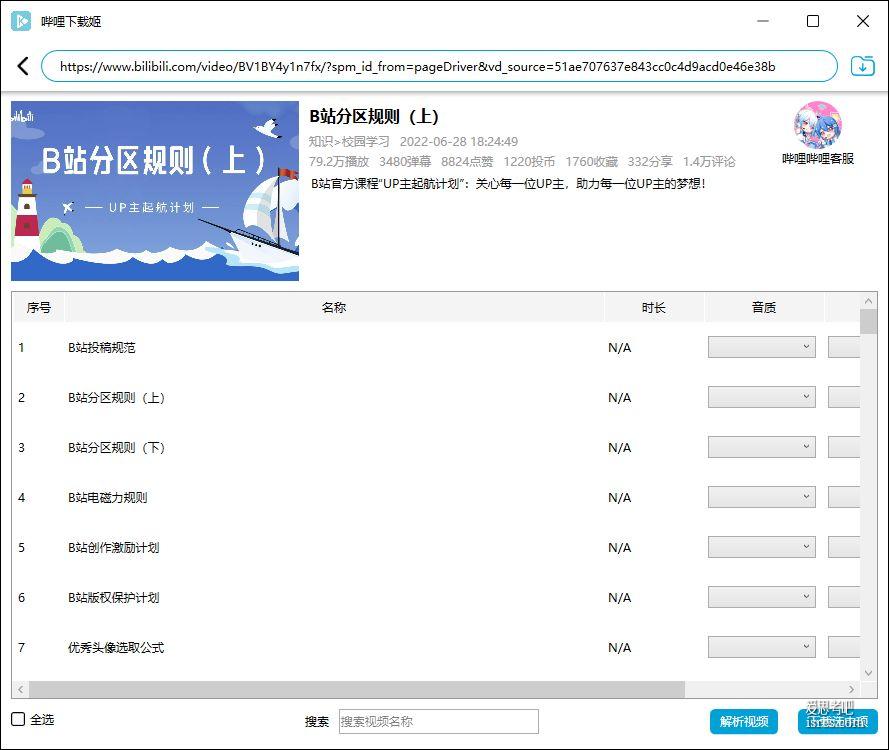Click the list's scroll-down arrow

(x=868, y=673)
